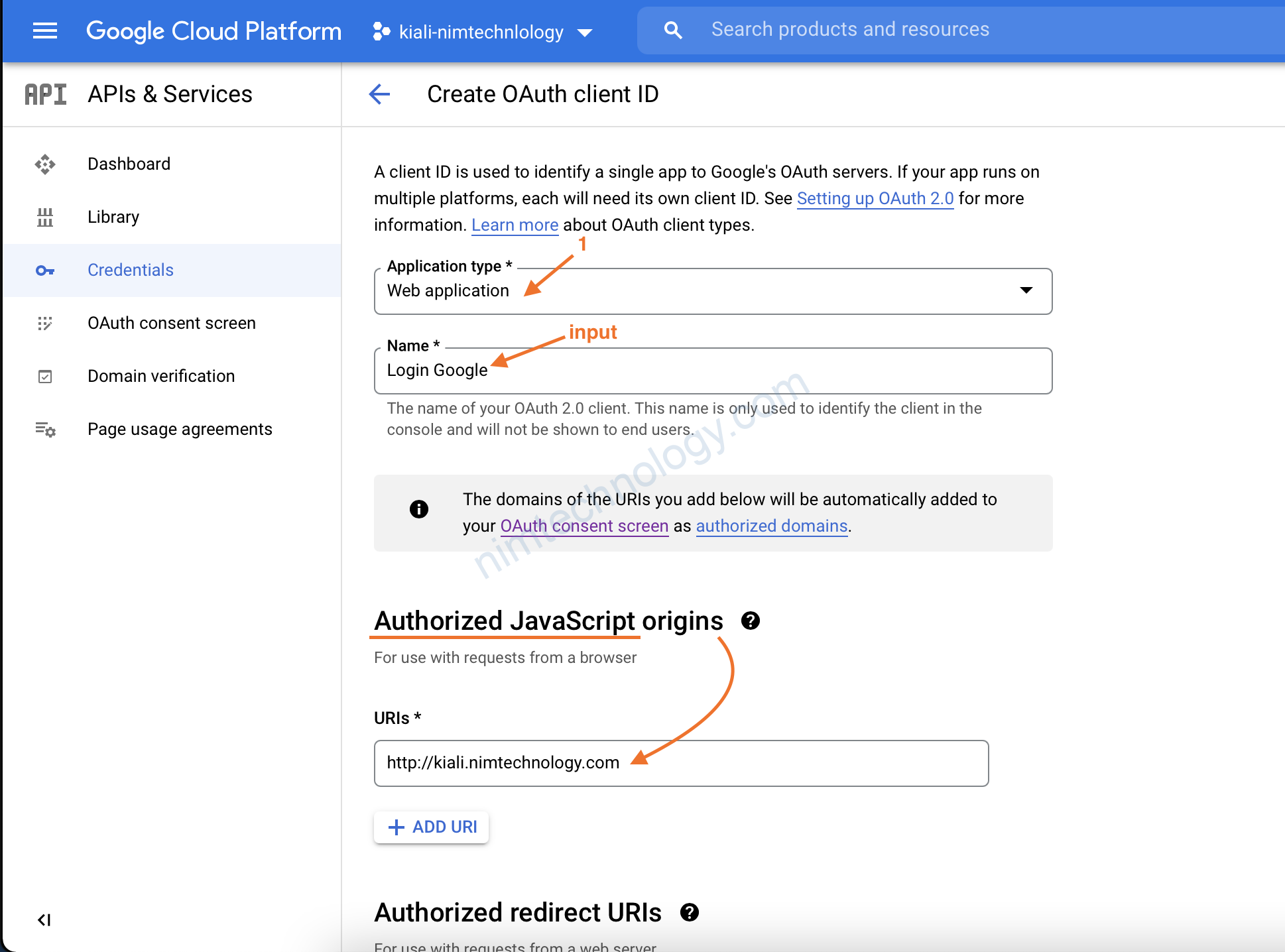Click the APIs & Services heading
This screenshot has height=952, width=1285.
(170, 94)
